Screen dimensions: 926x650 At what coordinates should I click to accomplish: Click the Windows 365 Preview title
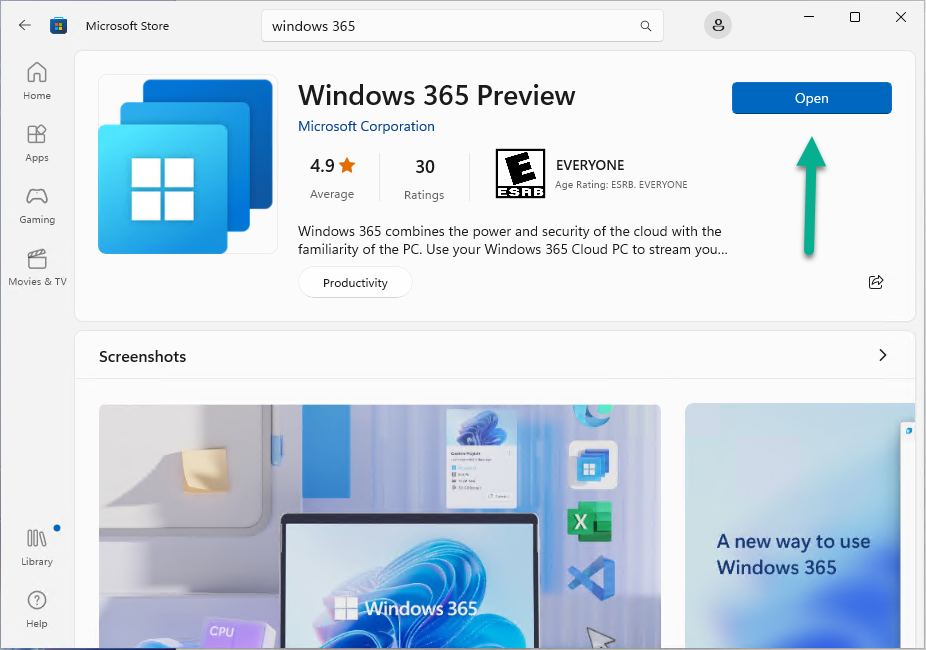[x=436, y=96]
